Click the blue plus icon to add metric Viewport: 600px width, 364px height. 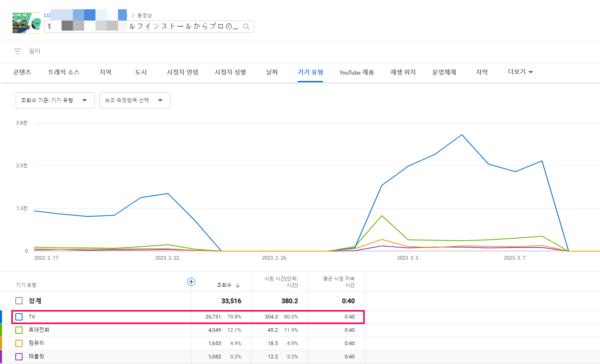[x=191, y=282]
